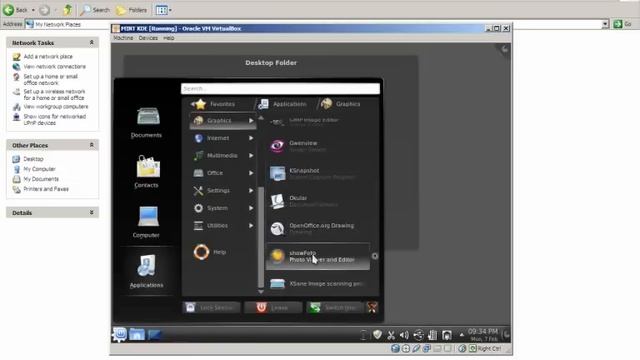Open the VirtualBox Help menu
This screenshot has width=640, height=360.
[x=169, y=38]
